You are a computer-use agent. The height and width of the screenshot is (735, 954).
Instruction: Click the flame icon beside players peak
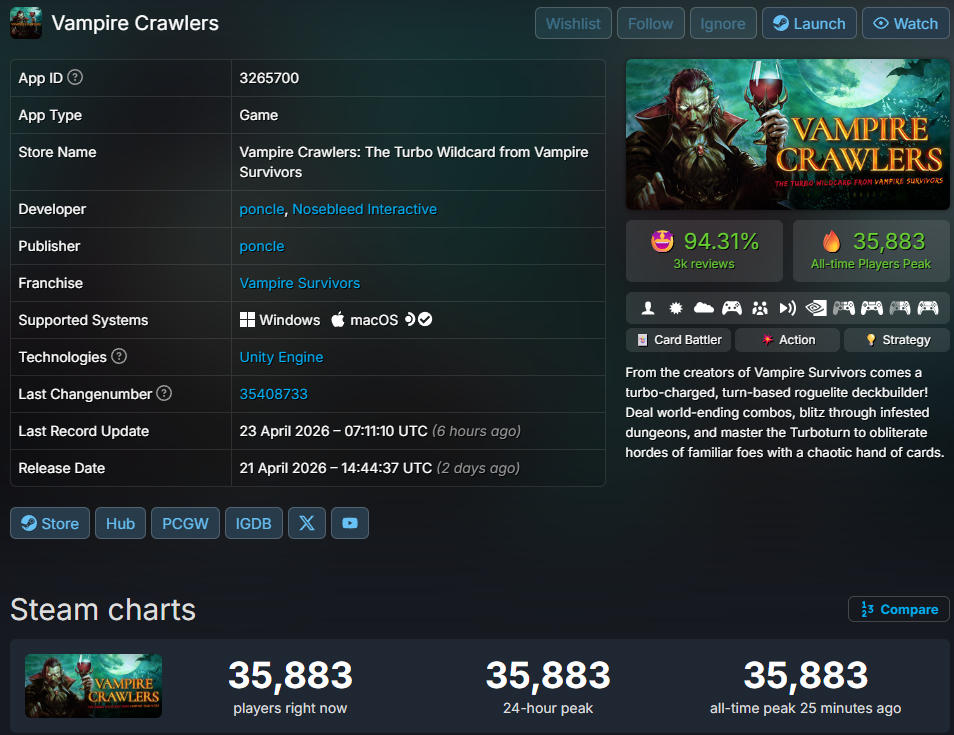click(x=831, y=242)
